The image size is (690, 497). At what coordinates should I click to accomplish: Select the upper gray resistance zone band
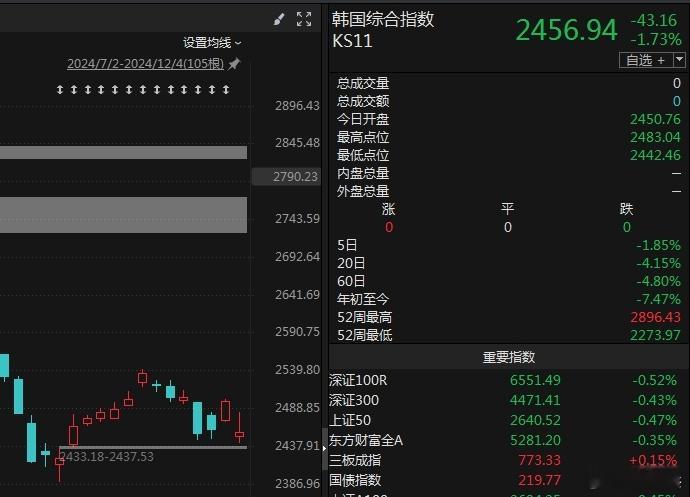pos(123,153)
